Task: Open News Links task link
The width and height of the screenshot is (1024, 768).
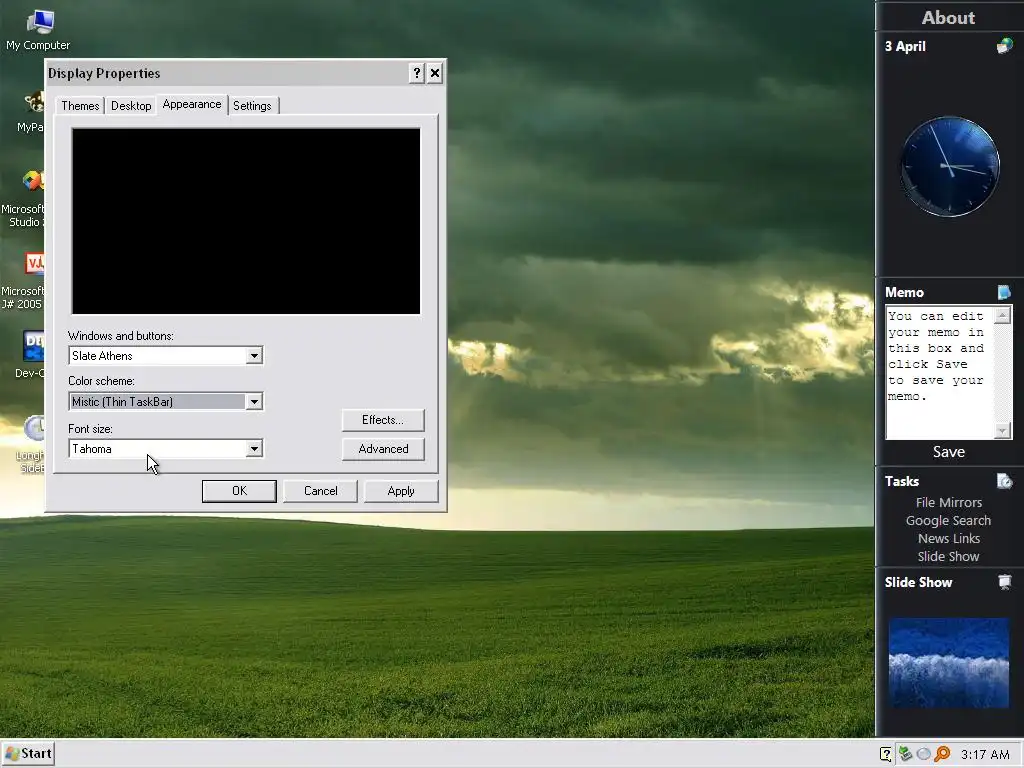Action: 949,538
